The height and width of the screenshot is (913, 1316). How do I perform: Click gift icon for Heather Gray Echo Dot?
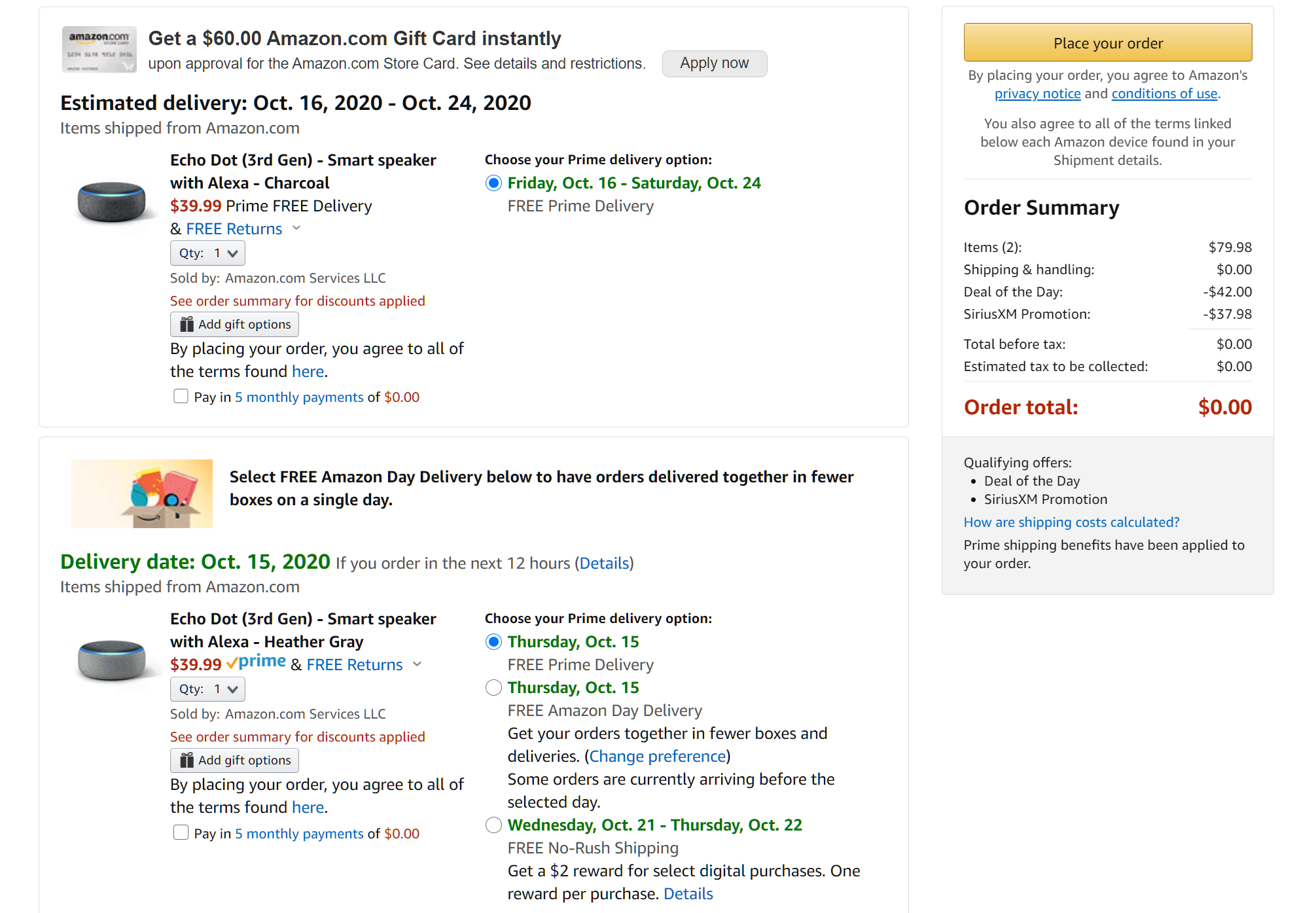(x=187, y=761)
